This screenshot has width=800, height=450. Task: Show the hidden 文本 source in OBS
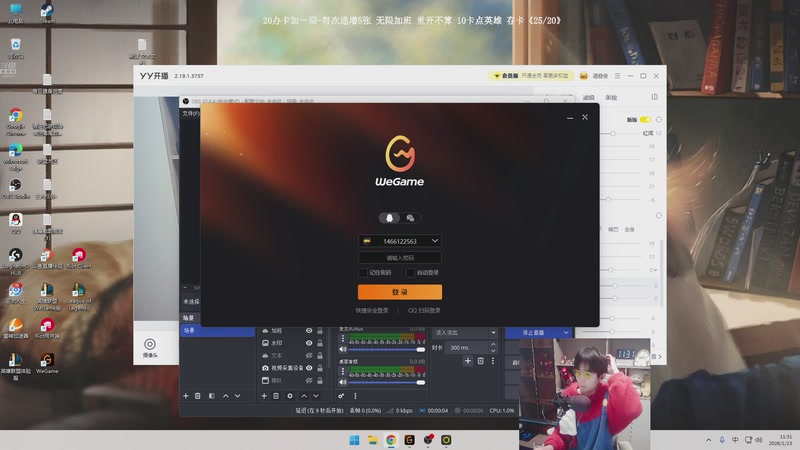[x=309, y=356]
